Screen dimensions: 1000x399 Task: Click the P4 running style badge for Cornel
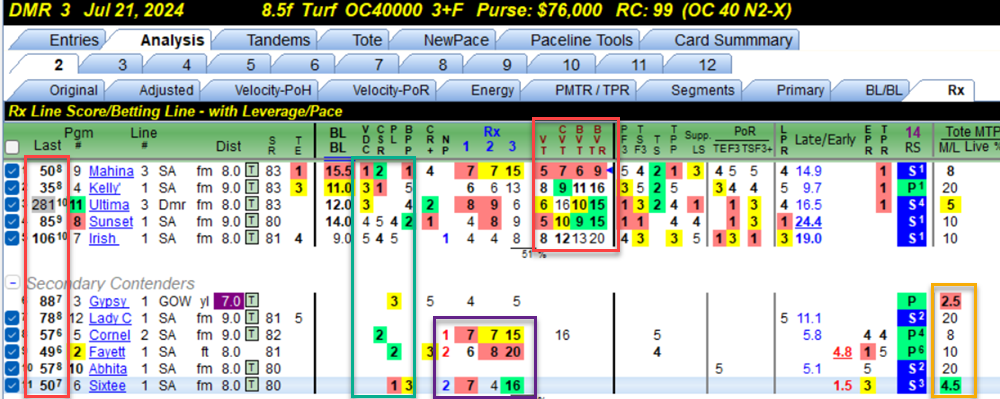912,335
